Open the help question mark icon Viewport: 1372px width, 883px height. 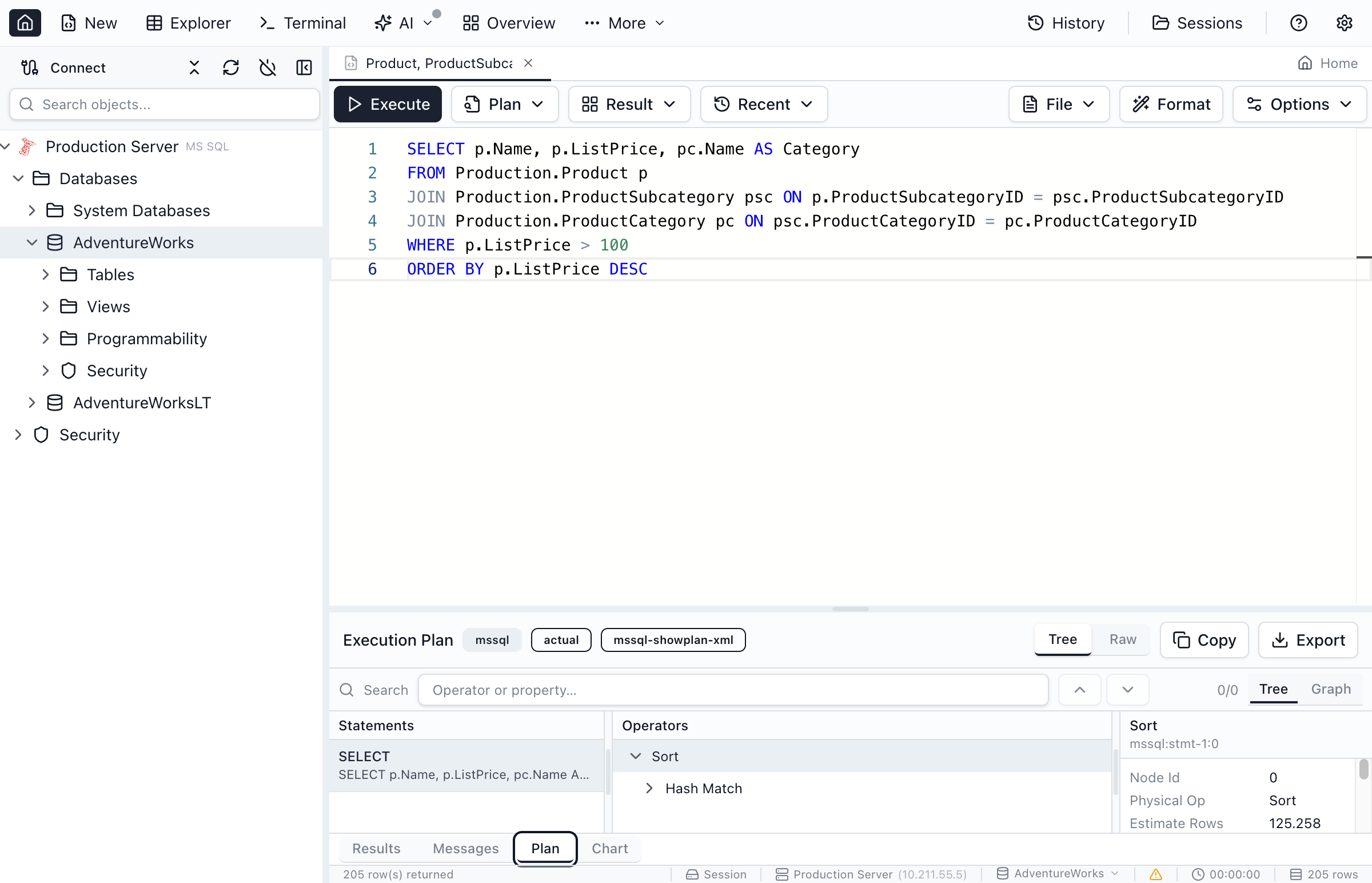coord(1298,23)
